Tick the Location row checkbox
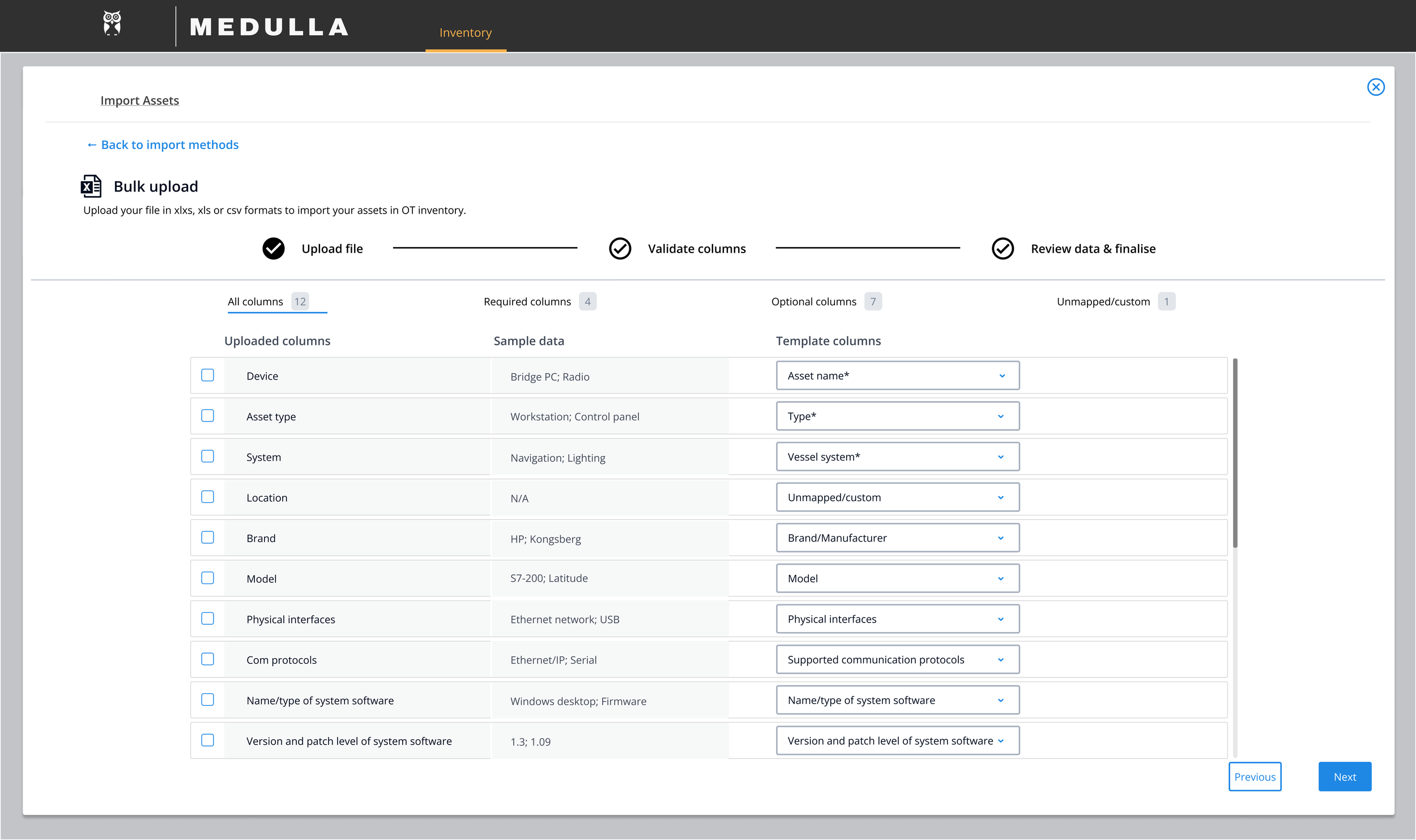 click(x=208, y=497)
